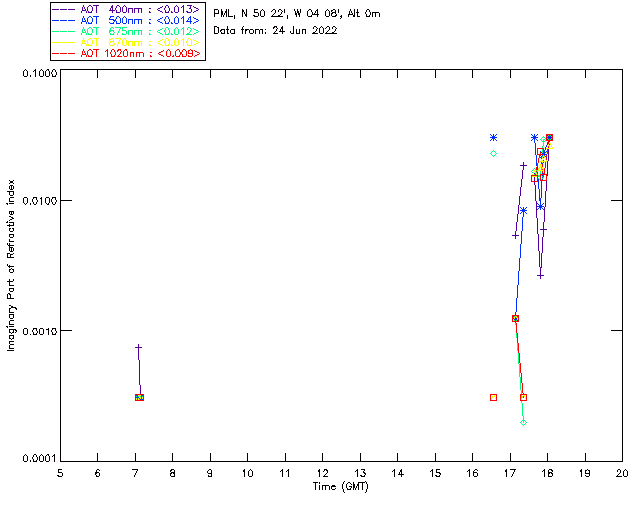Click the red square data point near 0.0012
The height and width of the screenshot is (512, 640).
pyautogui.click(x=516, y=318)
